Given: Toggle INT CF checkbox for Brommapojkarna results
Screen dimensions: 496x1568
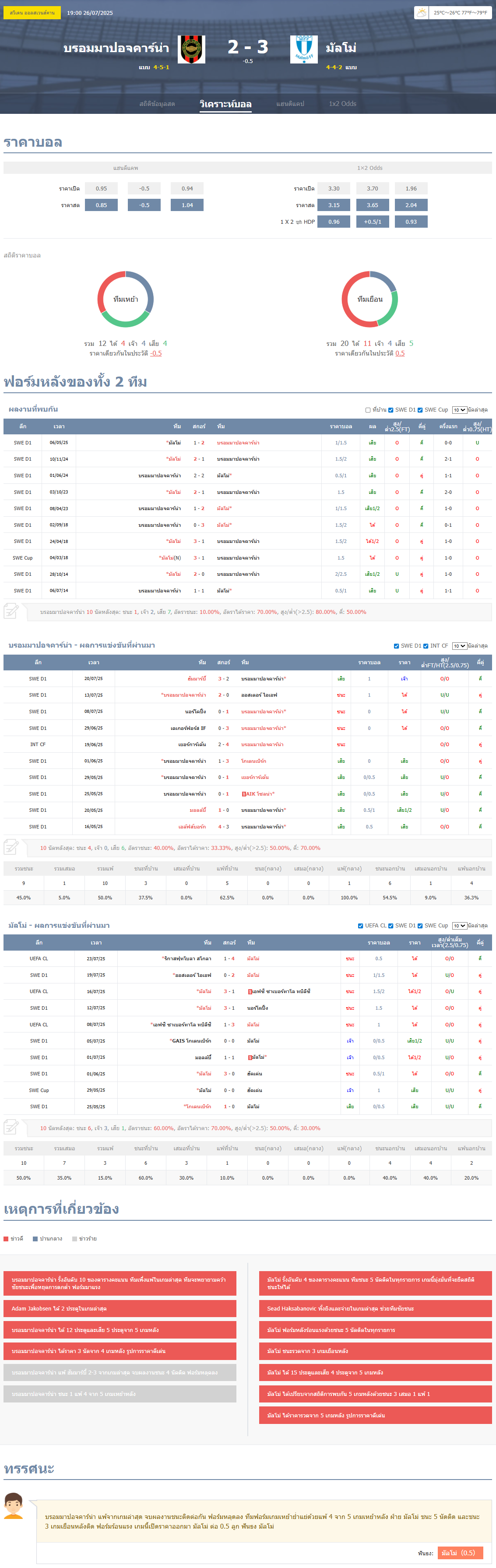Looking at the screenshot, I should 426,646.
